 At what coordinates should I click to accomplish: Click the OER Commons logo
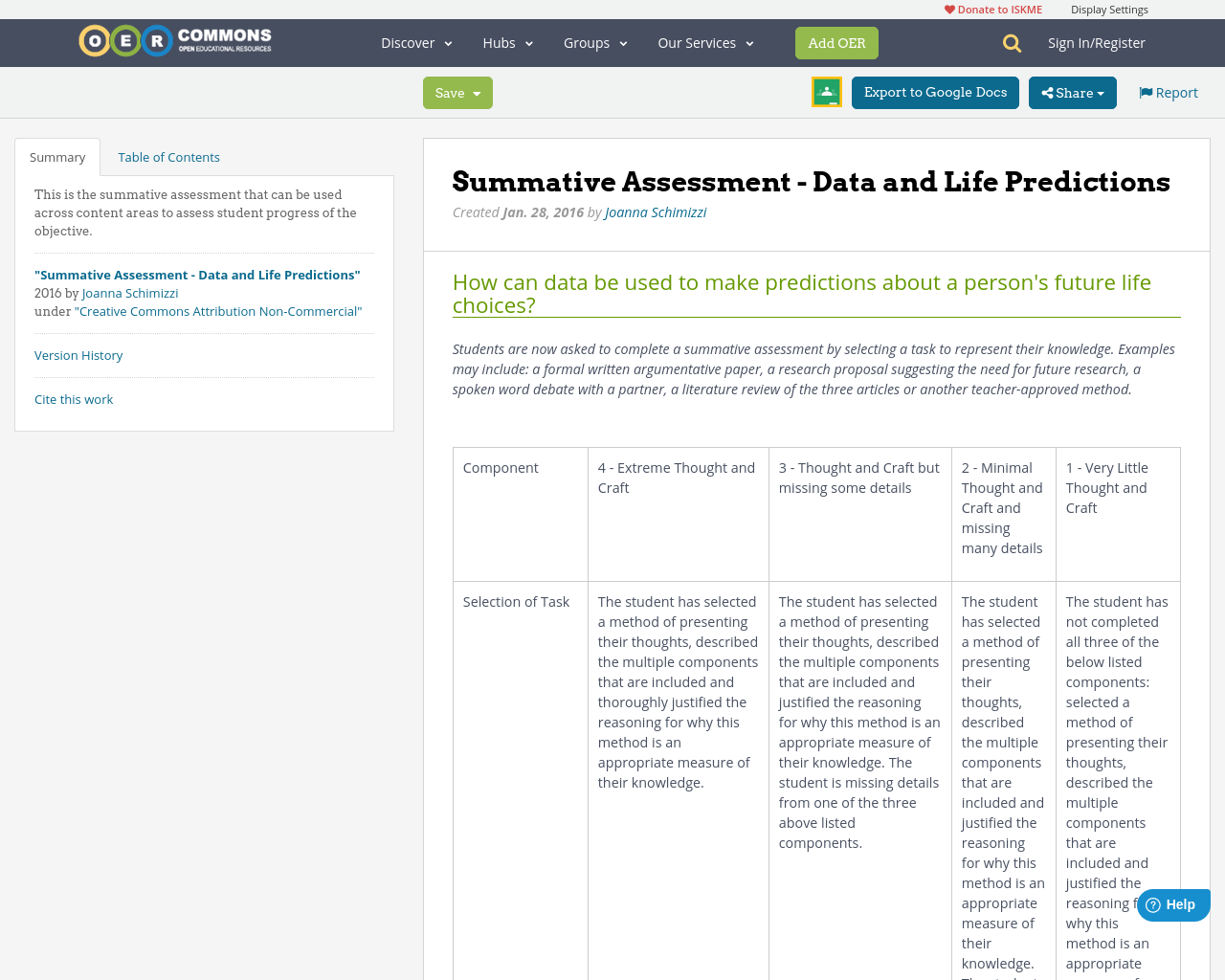point(174,38)
